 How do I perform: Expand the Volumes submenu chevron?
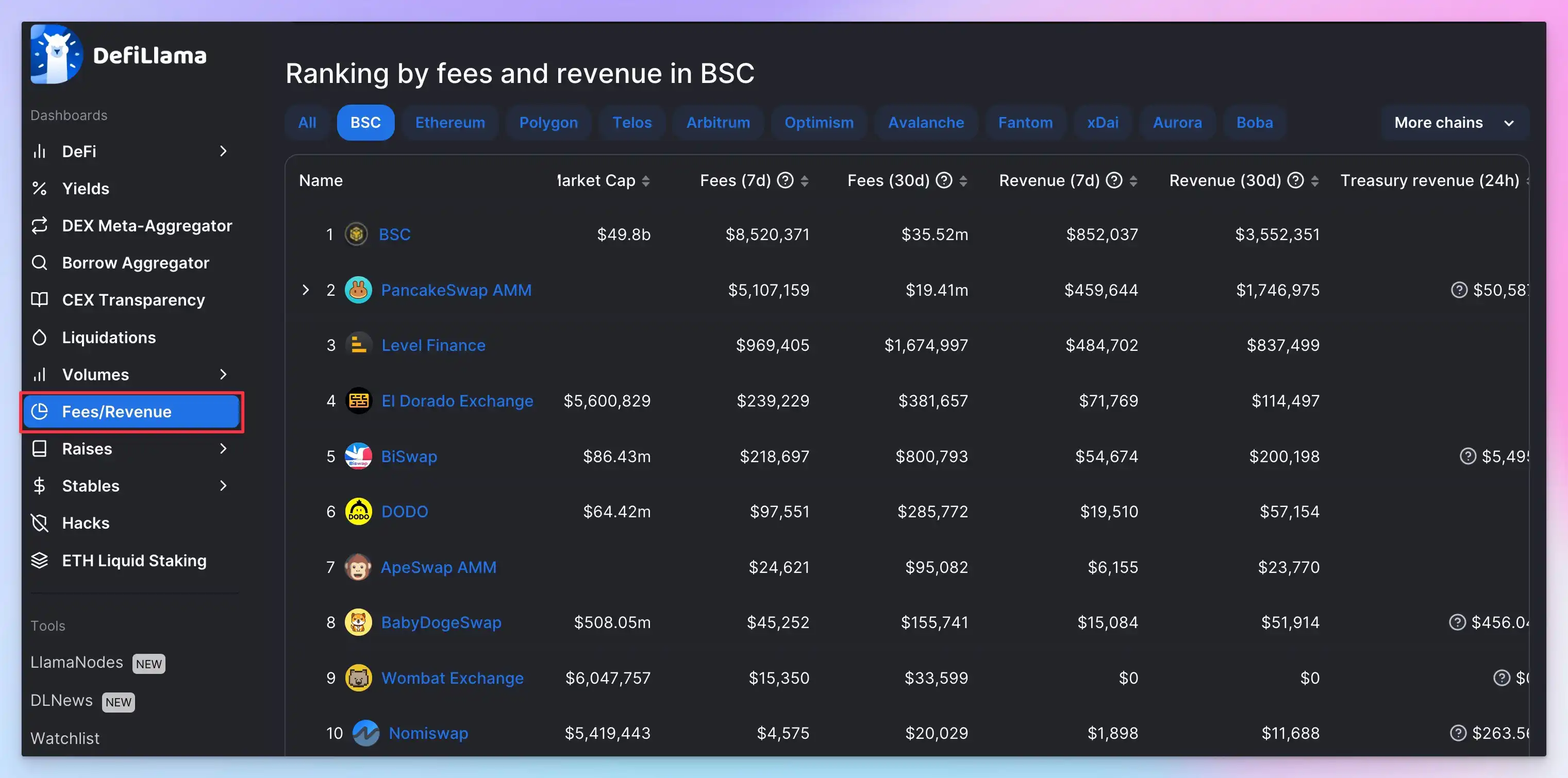pos(223,374)
